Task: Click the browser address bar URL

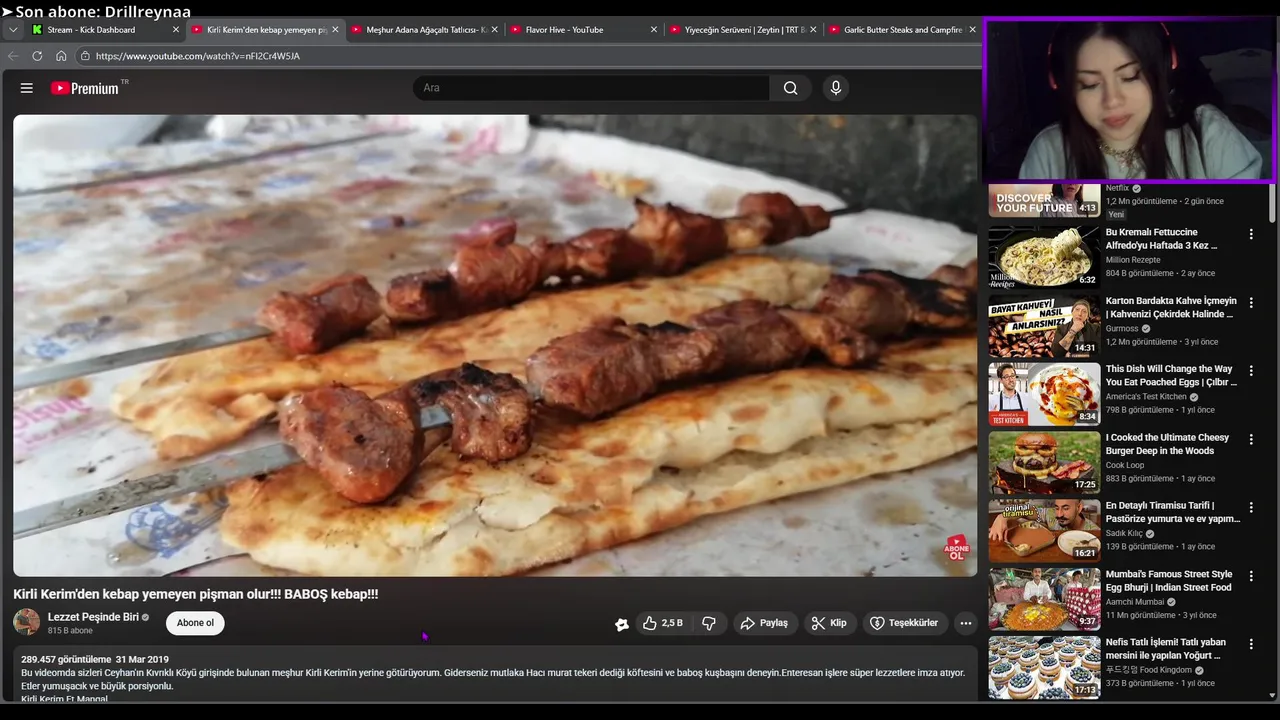Action: [x=198, y=56]
